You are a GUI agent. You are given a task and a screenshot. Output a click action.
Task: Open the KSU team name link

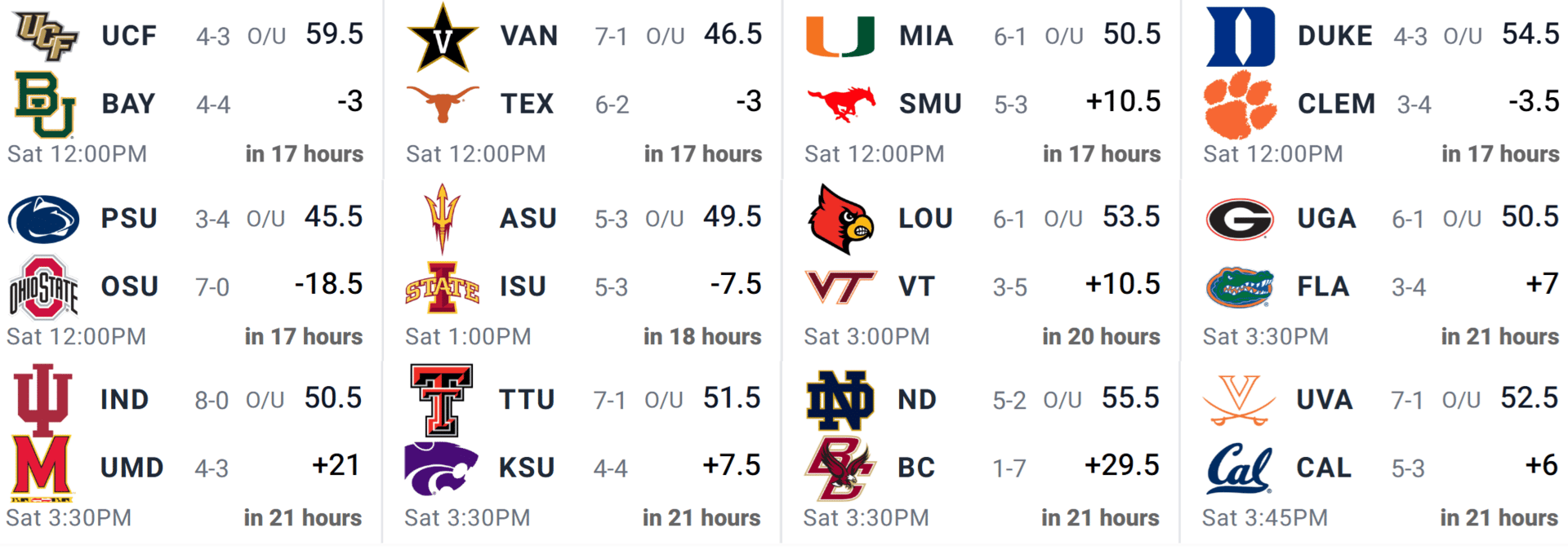pyautogui.click(x=527, y=468)
